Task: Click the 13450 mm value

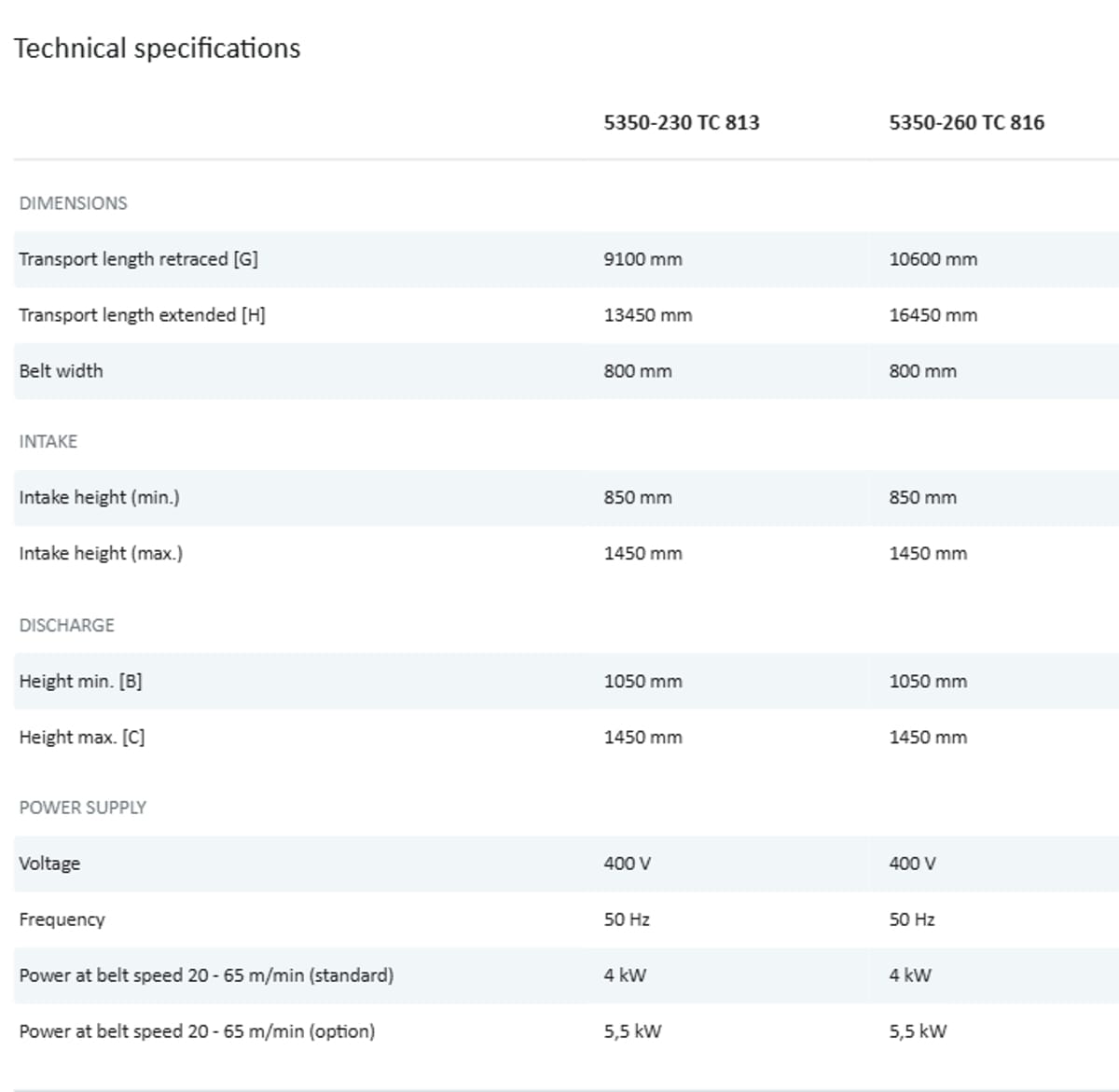Action: 647,315
